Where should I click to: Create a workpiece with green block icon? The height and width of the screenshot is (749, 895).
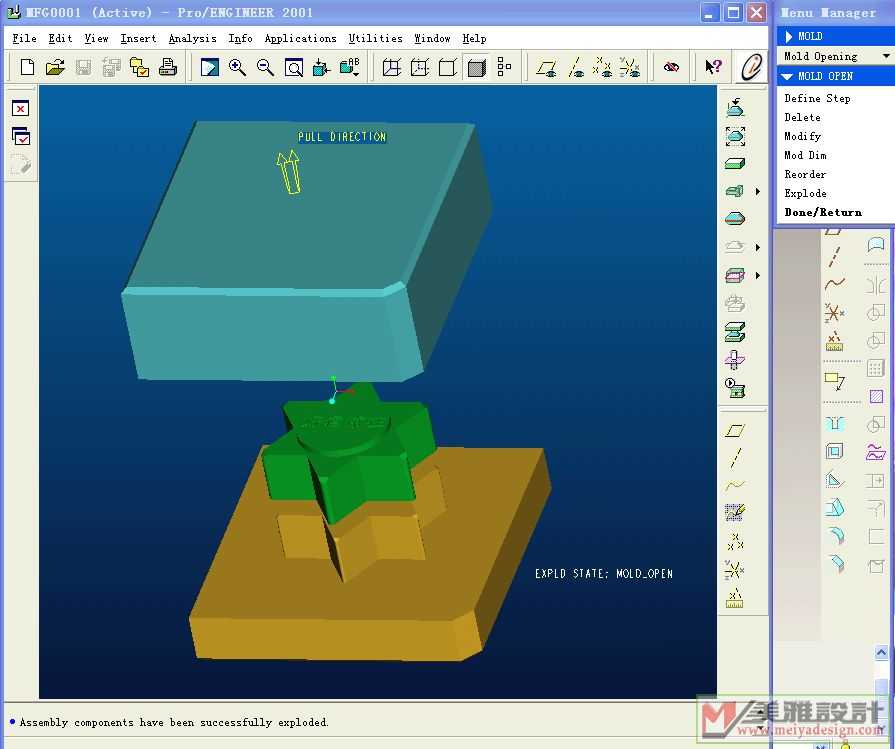tap(735, 164)
